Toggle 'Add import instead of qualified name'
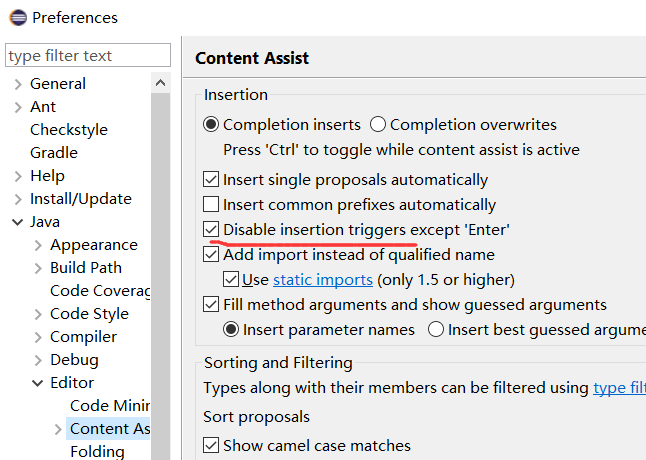This screenshot has width=646, height=460. [211, 255]
